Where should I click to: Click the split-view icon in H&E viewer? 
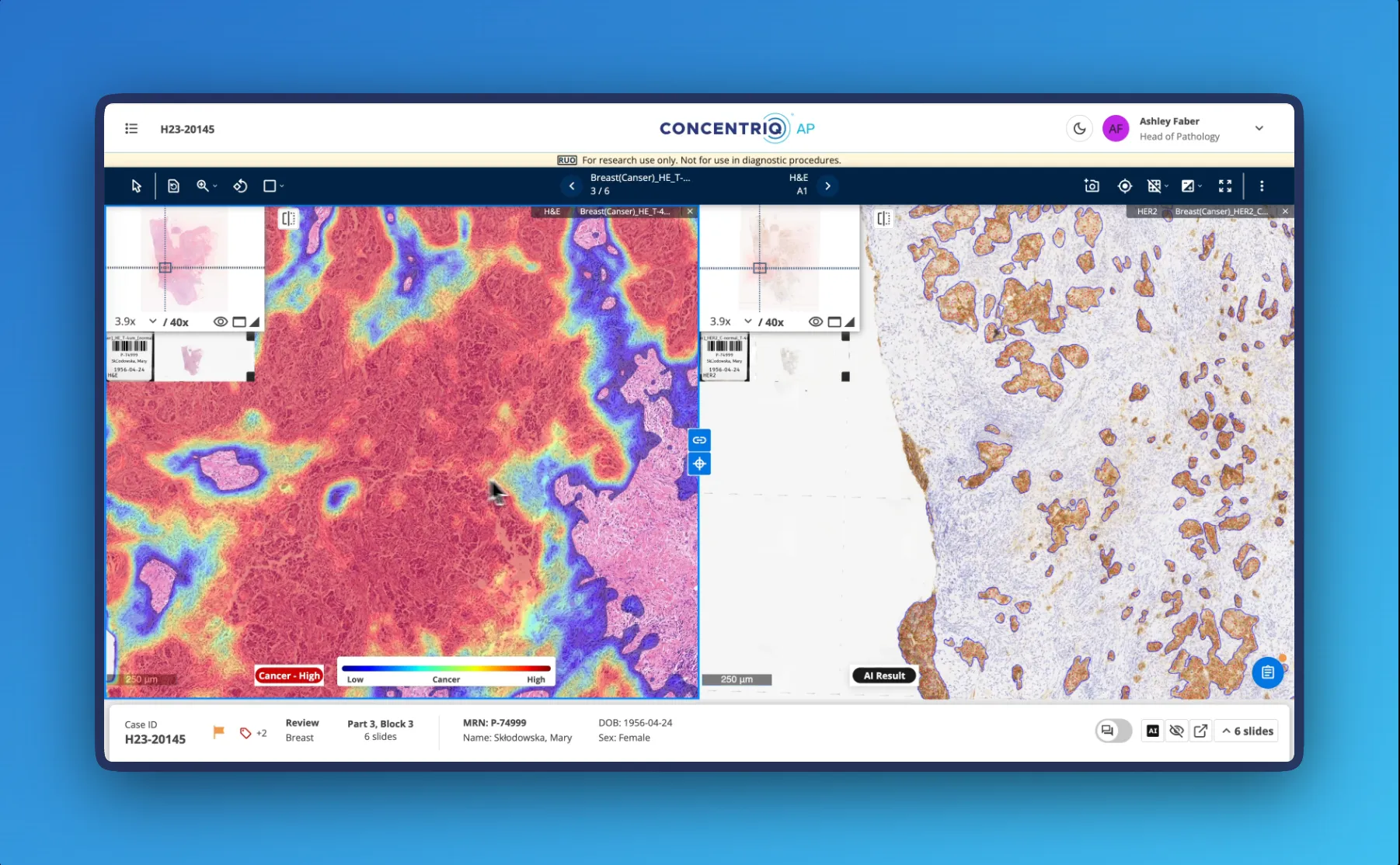point(288,219)
